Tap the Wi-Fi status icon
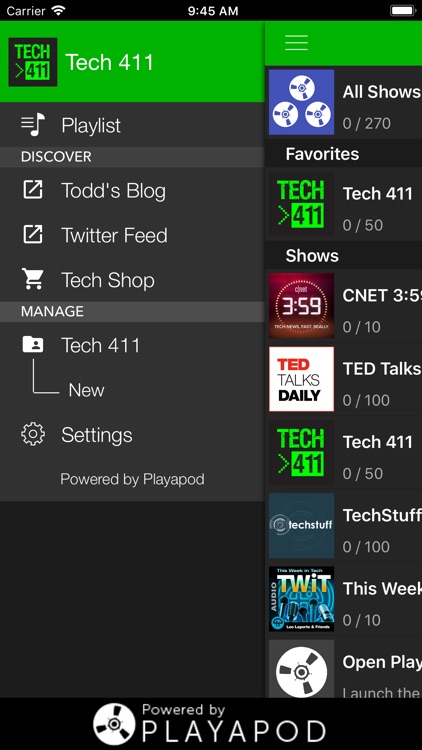Screen dimensions: 422x750 (59, 11)
